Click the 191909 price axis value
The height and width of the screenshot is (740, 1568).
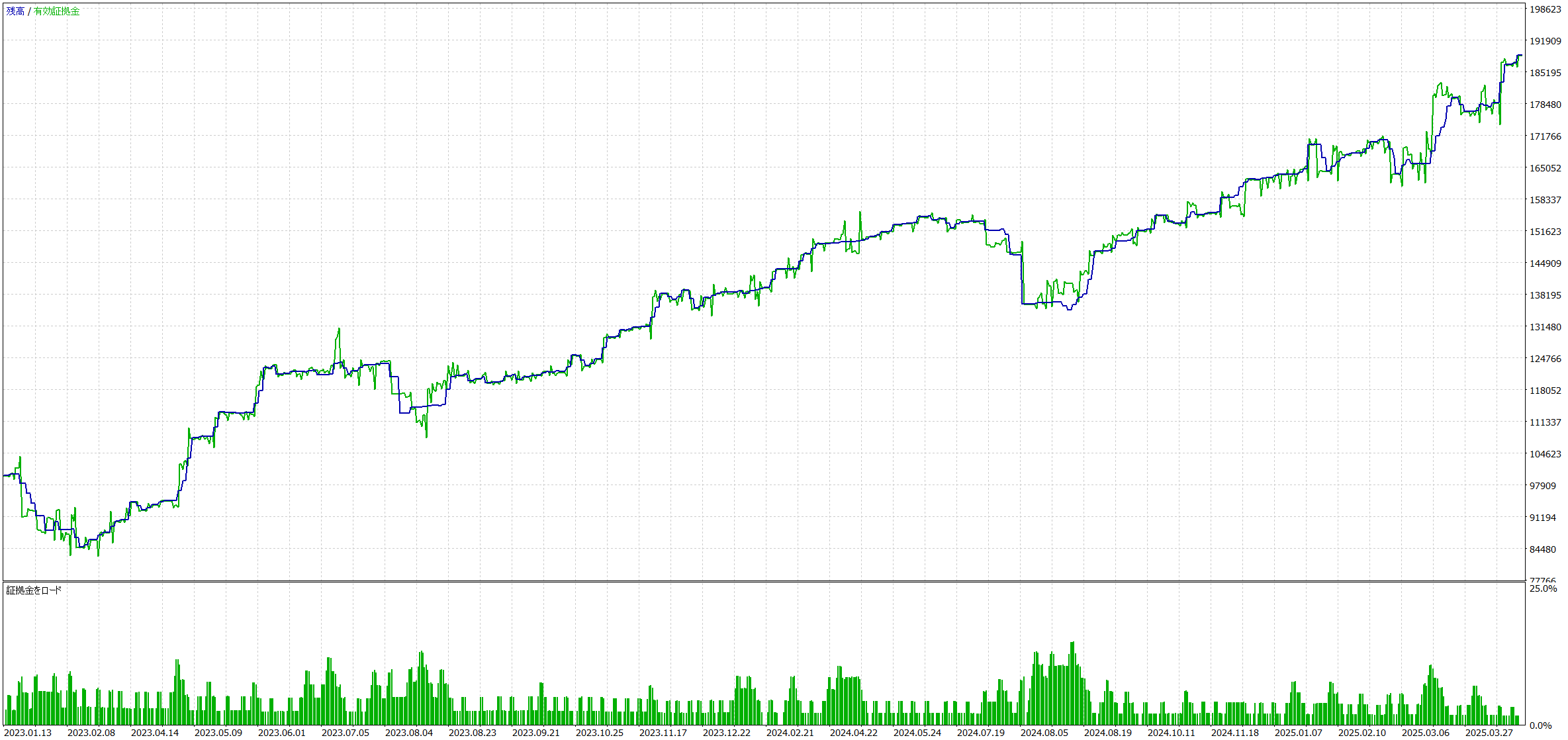[1545, 41]
